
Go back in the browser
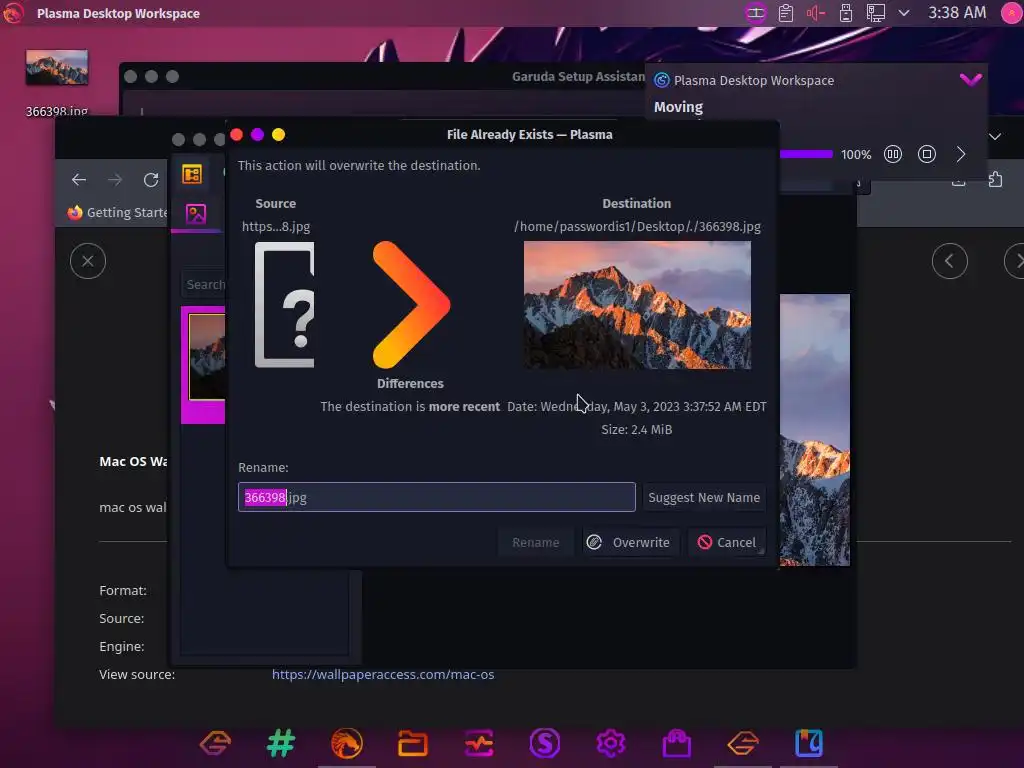point(79,180)
